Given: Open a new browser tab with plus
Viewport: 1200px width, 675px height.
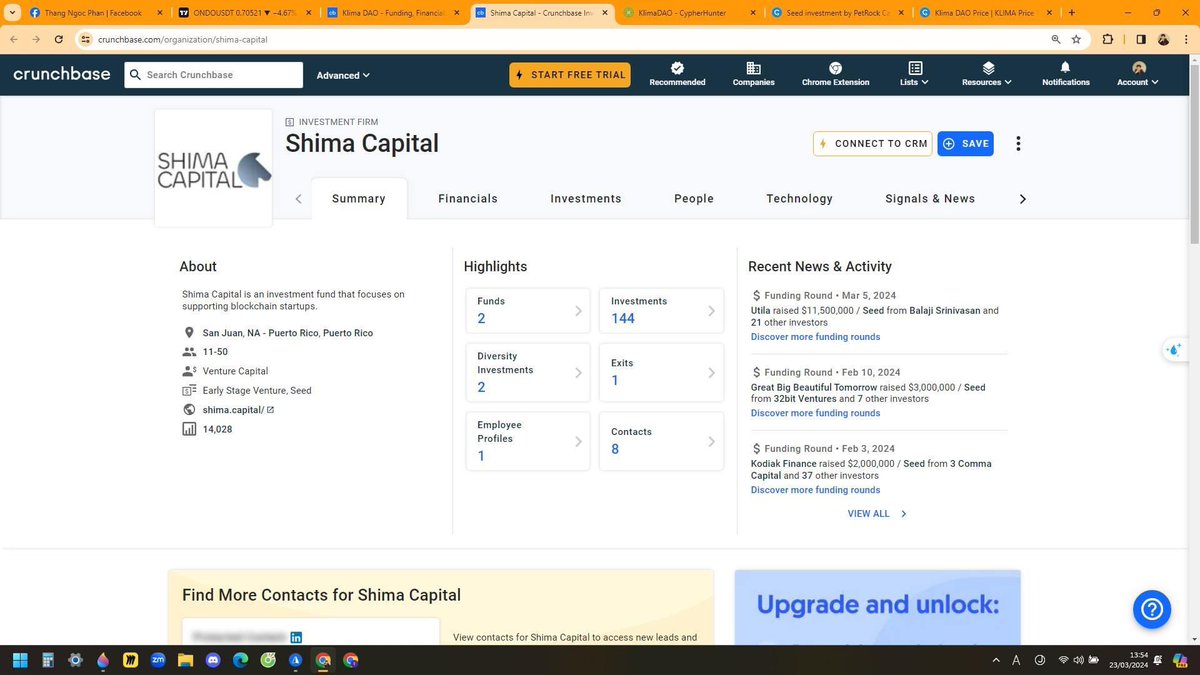Looking at the screenshot, I should coord(1072,13).
